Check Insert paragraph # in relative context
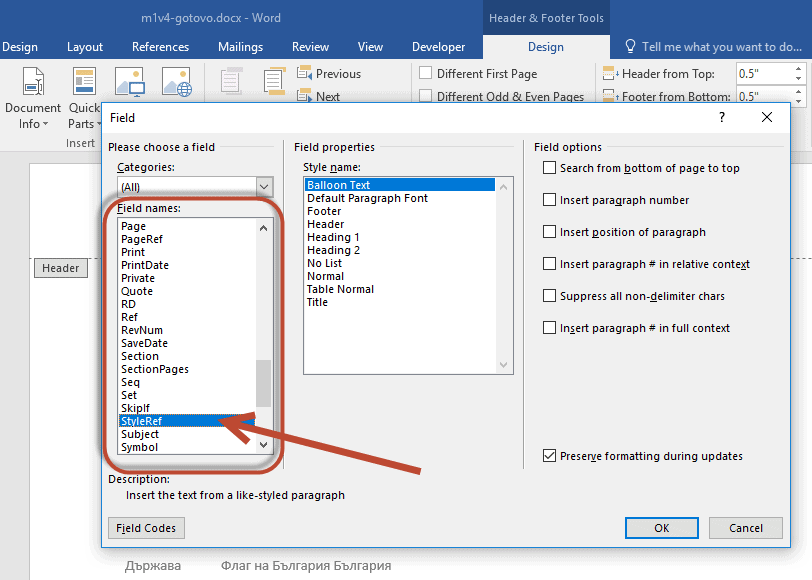The height and width of the screenshot is (580, 812). [x=549, y=264]
